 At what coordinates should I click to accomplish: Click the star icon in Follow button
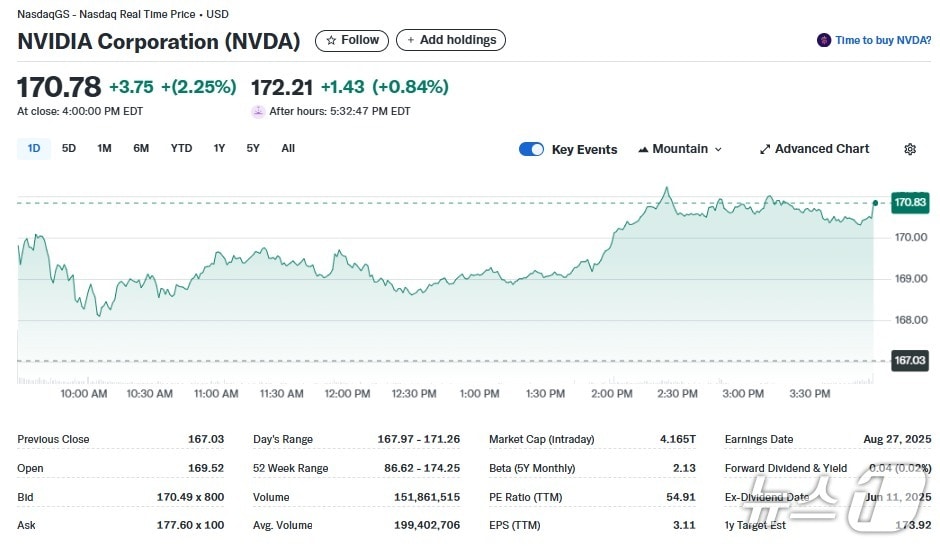(x=331, y=40)
